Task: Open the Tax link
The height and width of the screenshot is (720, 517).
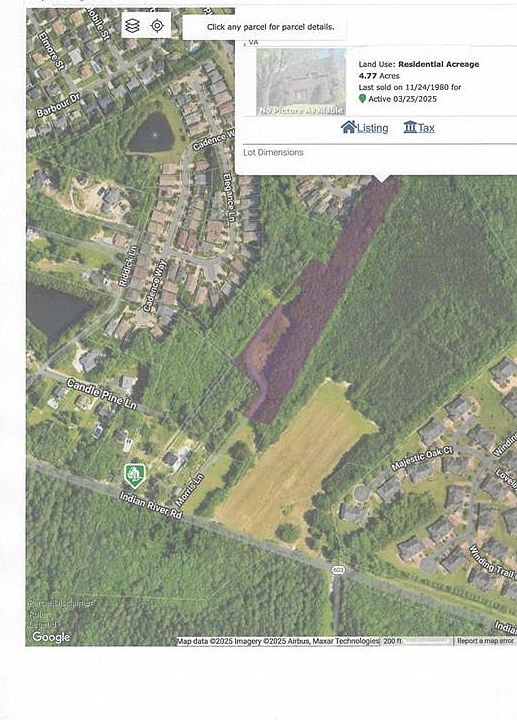Action: coord(426,128)
